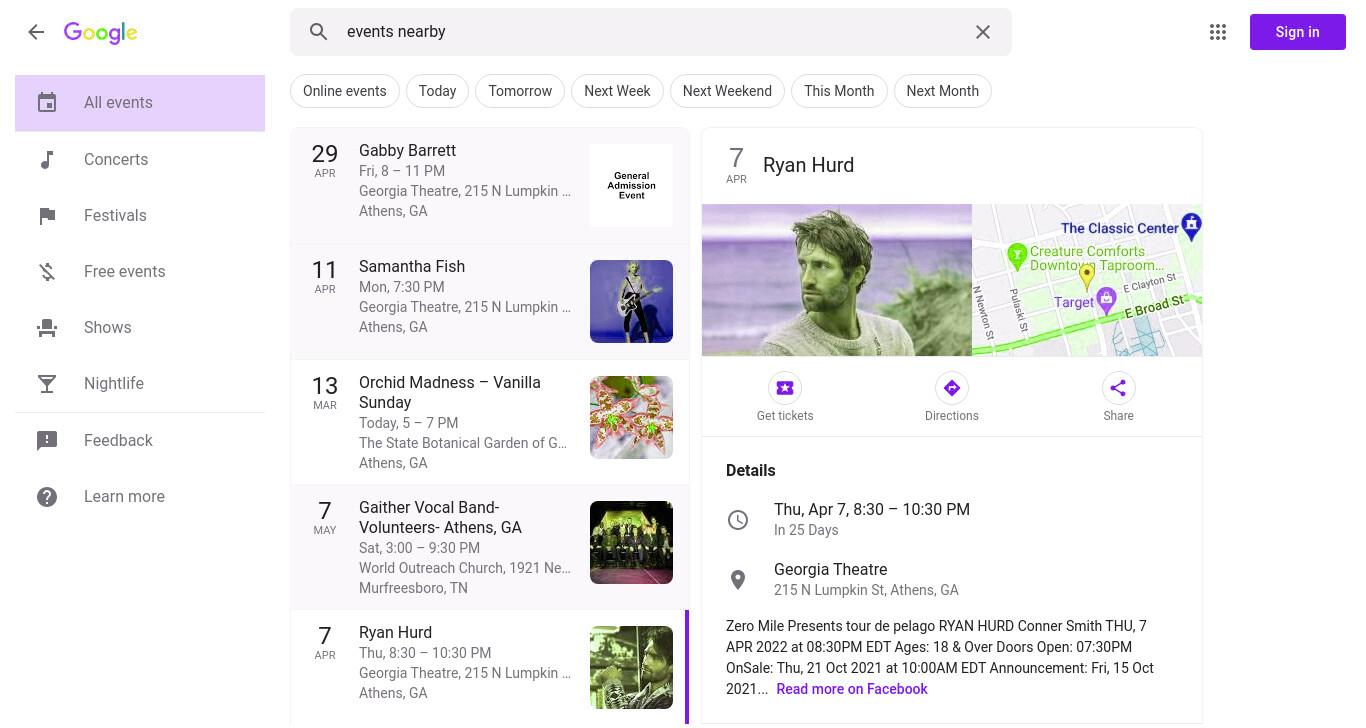Viewport: 1366px width, 728px height.
Task: Click the question mark help icon
Action: tap(47, 496)
